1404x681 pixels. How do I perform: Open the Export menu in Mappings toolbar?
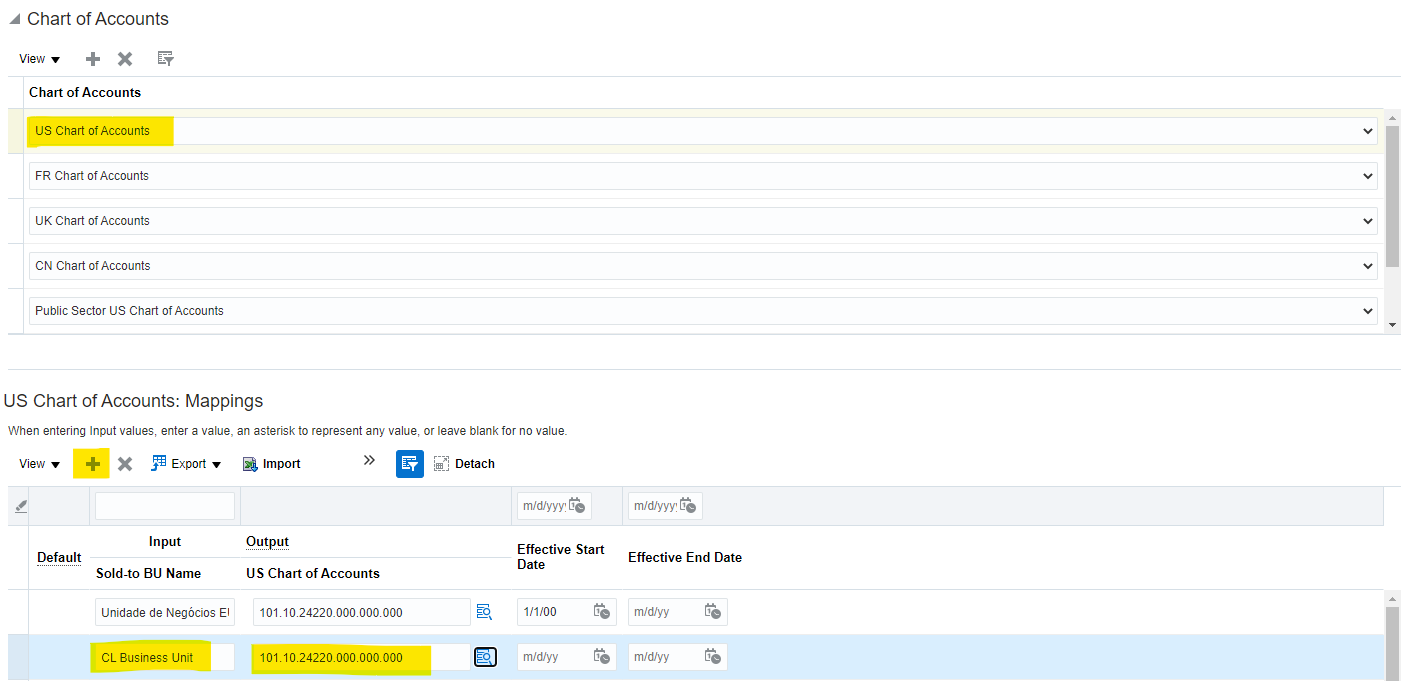[187, 464]
